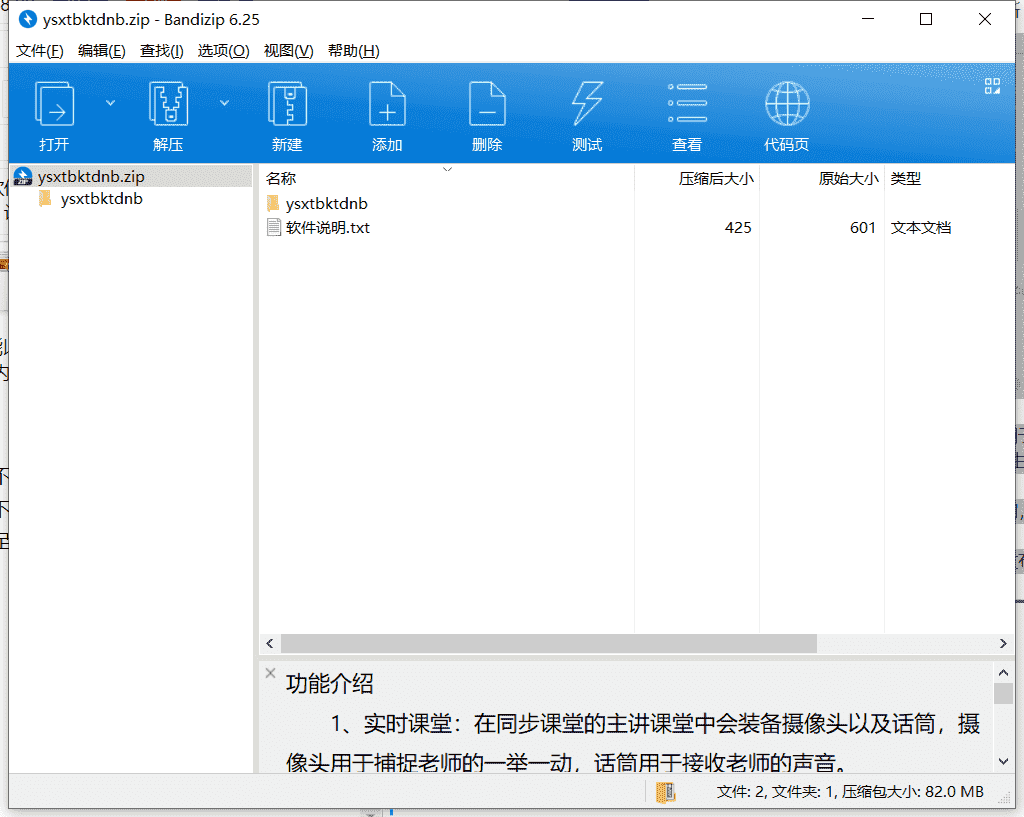
Task: Click preview pane scroll up arrow
Action: [1003, 672]
